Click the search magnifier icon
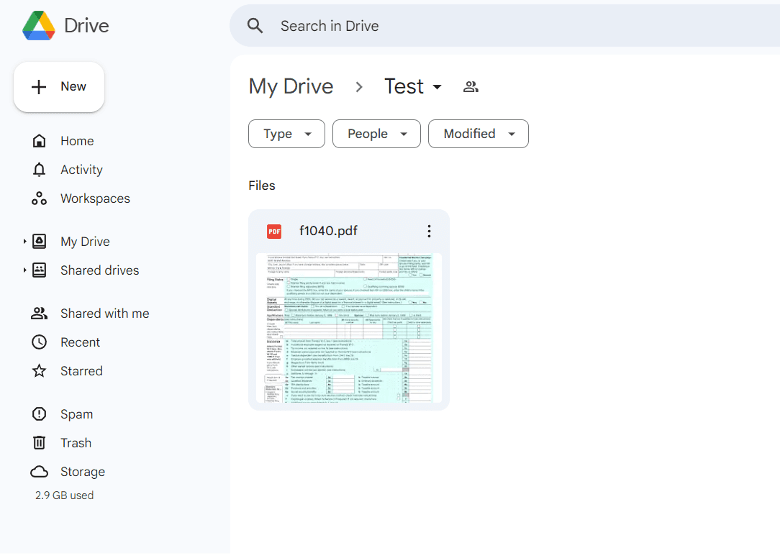Viewport: 780px width, 555px height. point(255,26)
